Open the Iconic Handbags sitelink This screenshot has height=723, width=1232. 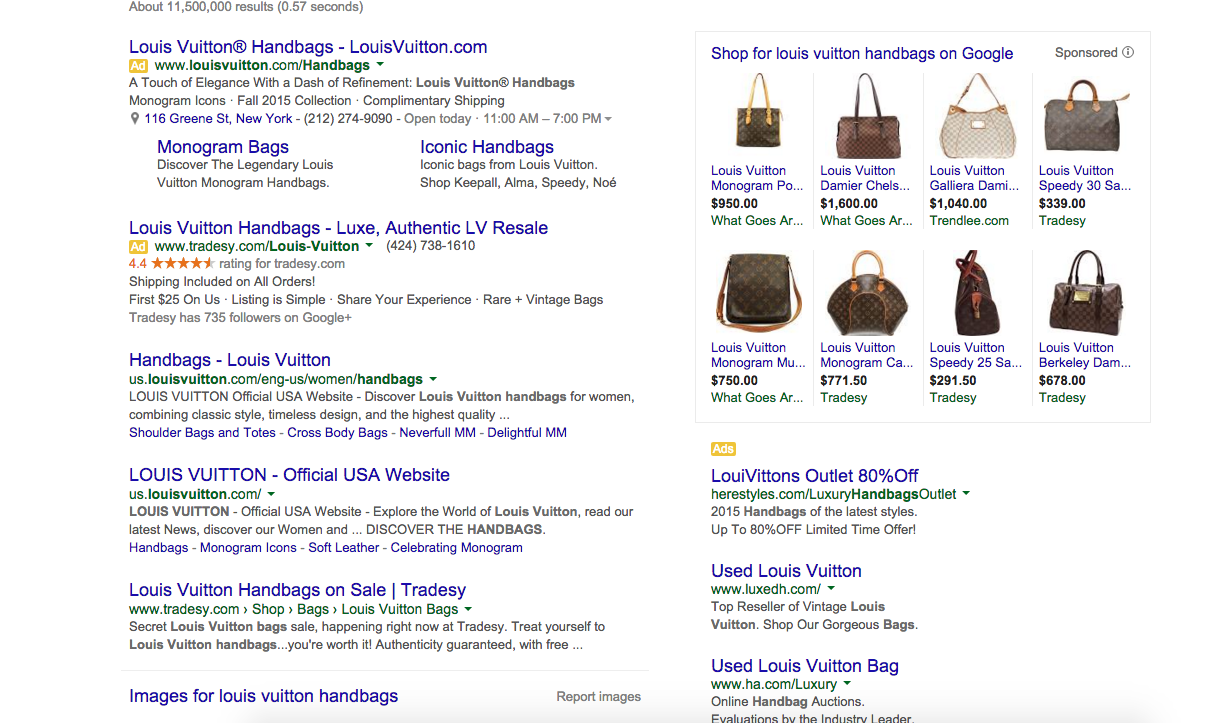(487, 147)
